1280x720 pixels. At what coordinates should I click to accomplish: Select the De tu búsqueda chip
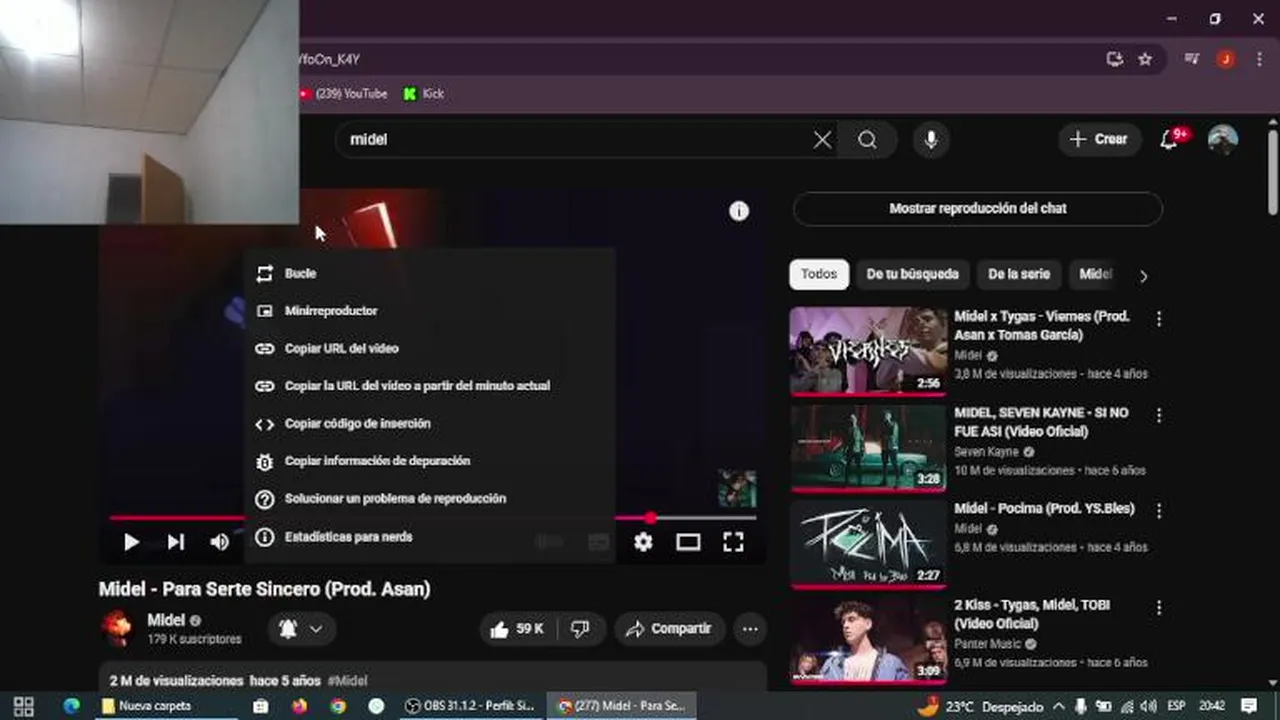pyautogui.click(x=912, y=274)
